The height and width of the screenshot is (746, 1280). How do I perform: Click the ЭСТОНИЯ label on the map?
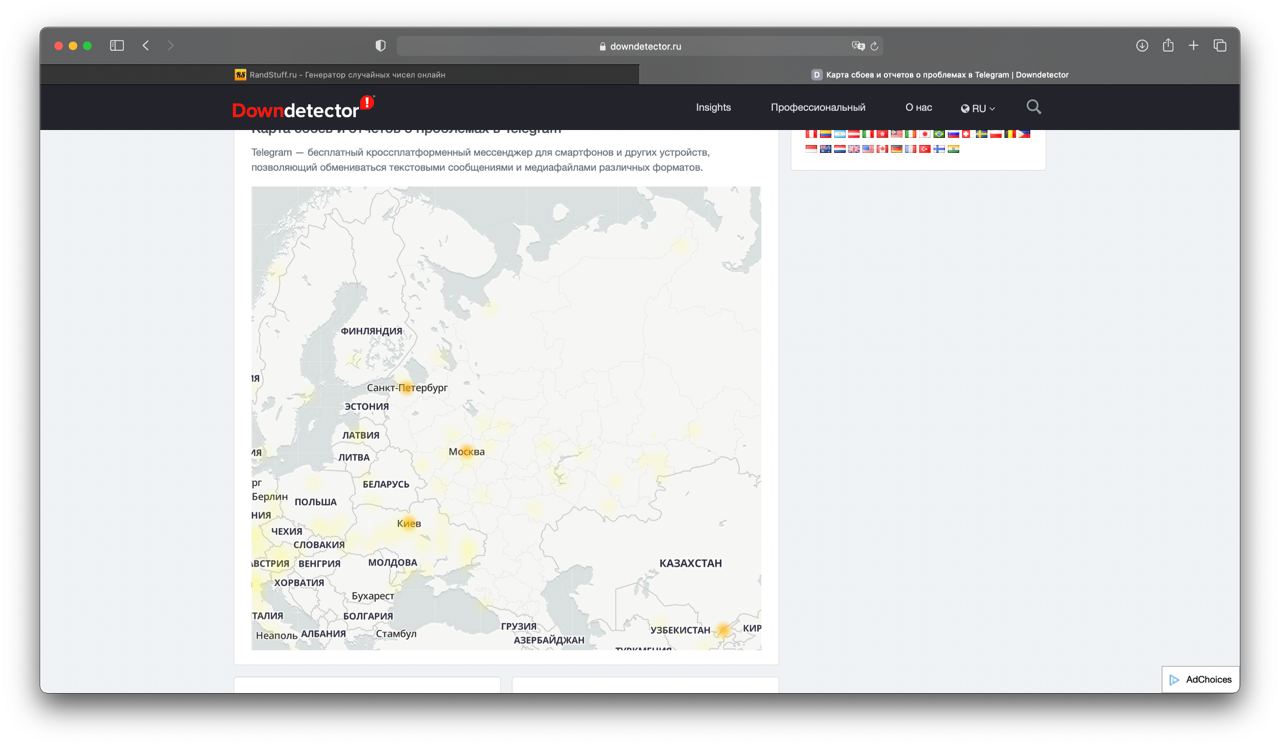pos(367,406)
